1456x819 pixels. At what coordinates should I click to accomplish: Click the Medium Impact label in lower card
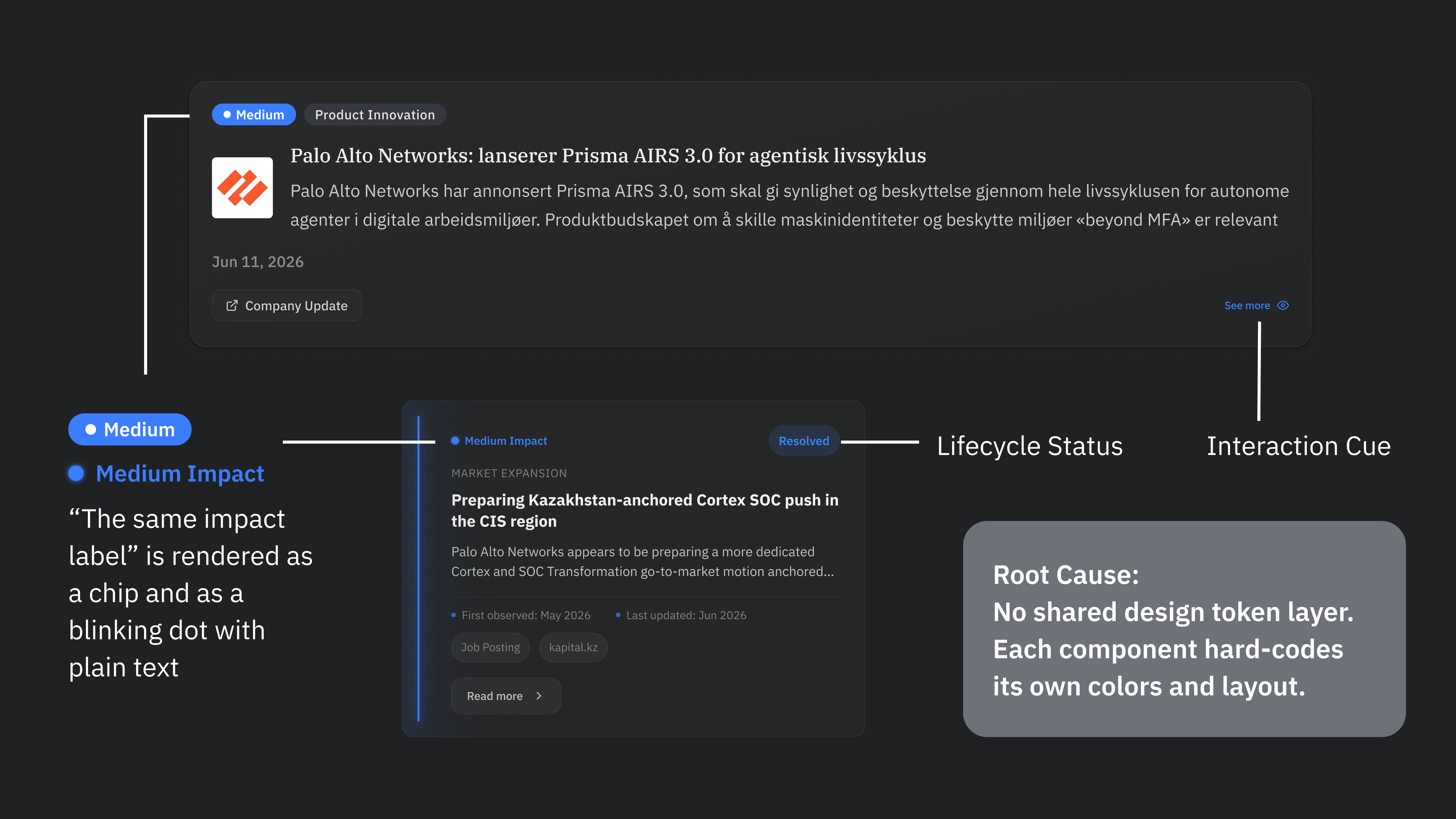tap(505, 441)
